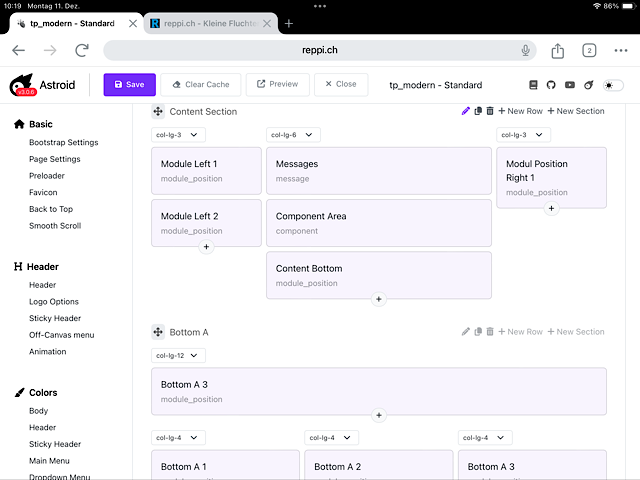Open col-lg-4 dropdown above bottom-right Bottom A 3
Viewport: 640px width, 480px height.
tap(485, 438)
